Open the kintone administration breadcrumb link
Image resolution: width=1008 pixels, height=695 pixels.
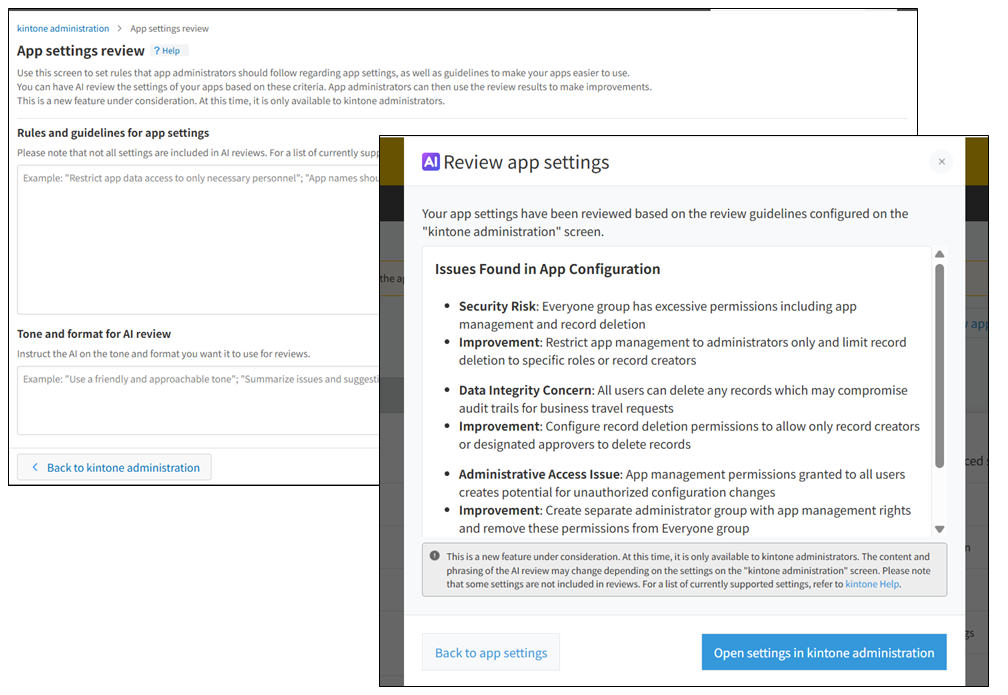click(x=63, y=28)
